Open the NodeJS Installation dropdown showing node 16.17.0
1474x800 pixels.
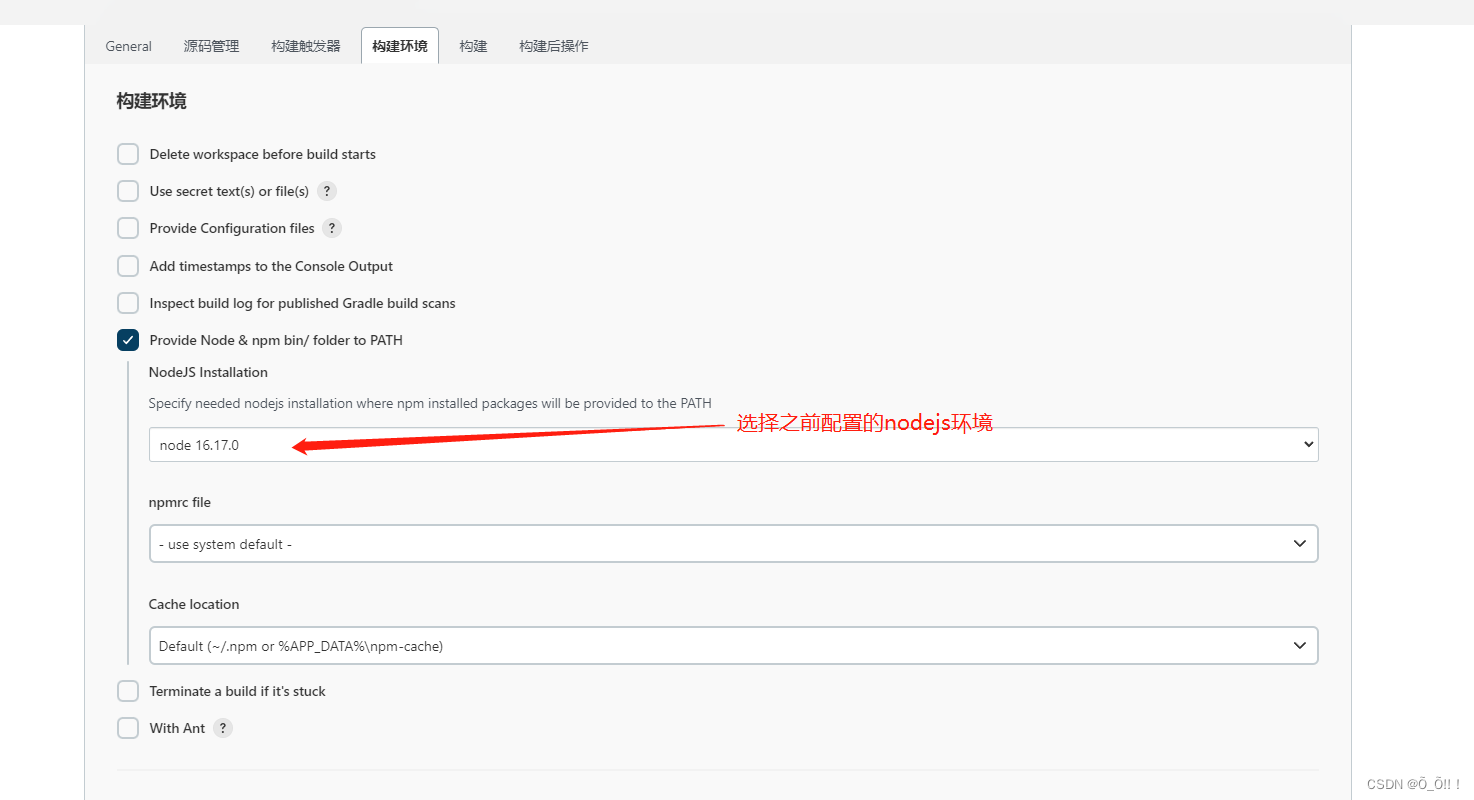coord(733,445)
